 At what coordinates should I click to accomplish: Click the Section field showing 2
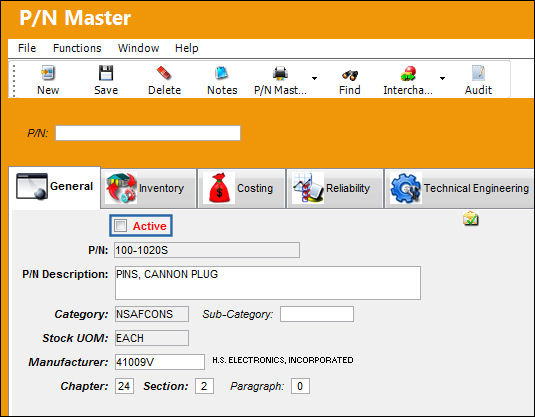point(204,386)
